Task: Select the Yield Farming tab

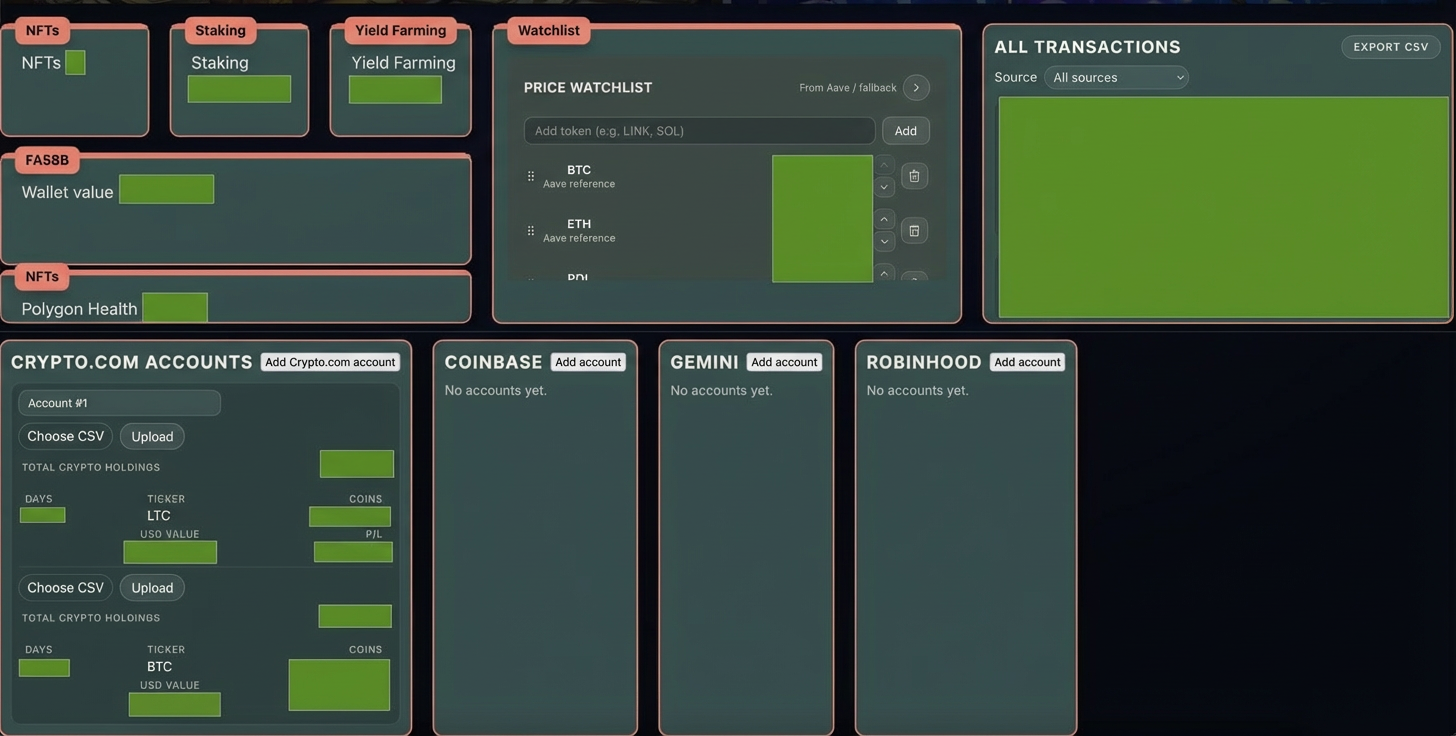Action: [x=400, y=31]
